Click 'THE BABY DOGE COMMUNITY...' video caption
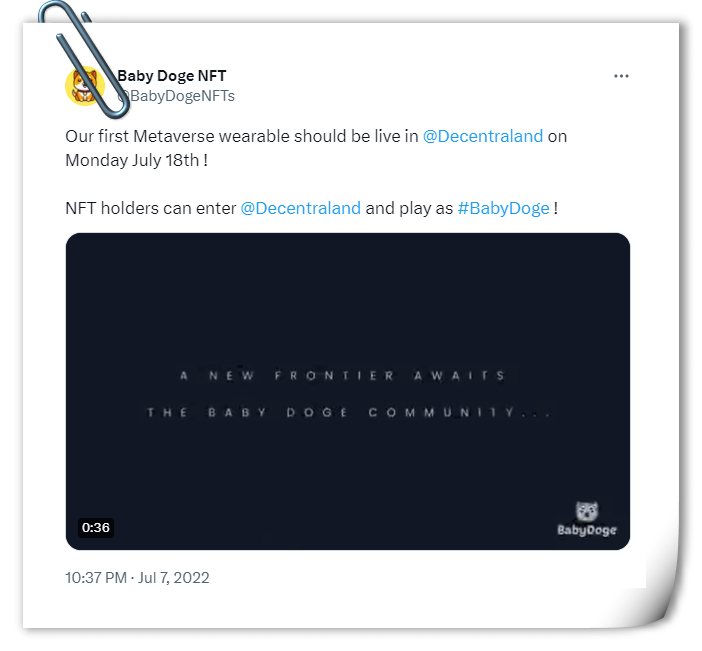Viewport: 702px width, 651px height. pos(348,412)
